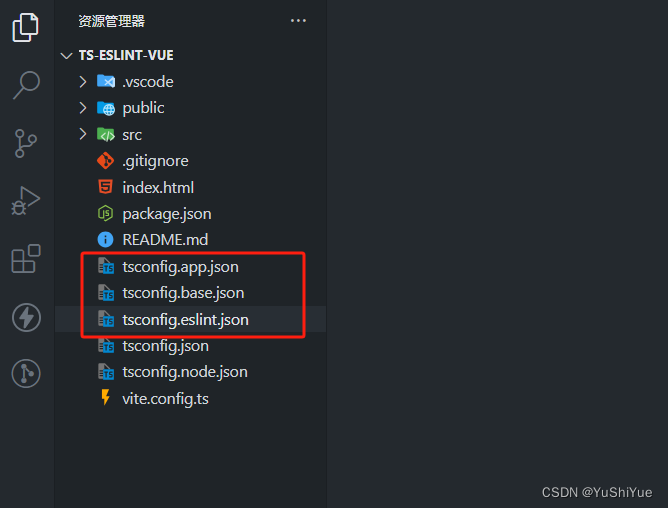The width and height of the screenshot is (668, 508).
Task: Open the explorer more actions ellipsis
Action: point(298,20)
